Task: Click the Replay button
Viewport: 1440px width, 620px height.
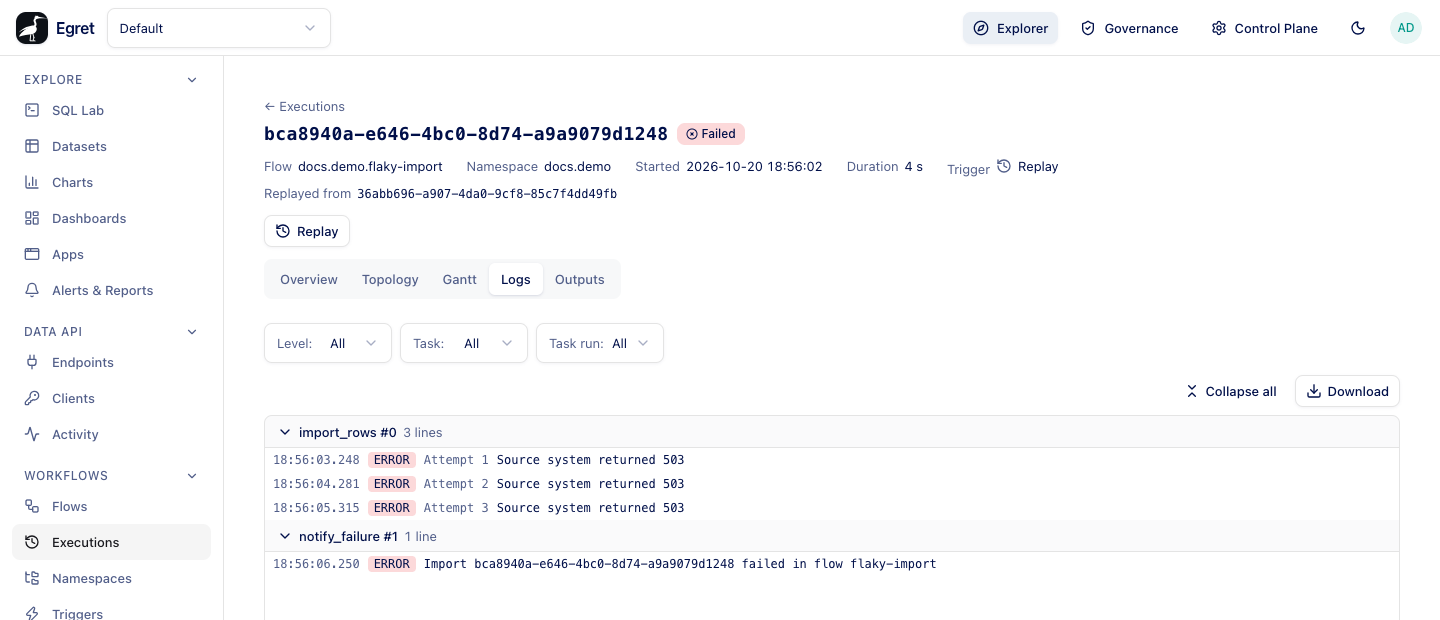Action: point(307,231)
